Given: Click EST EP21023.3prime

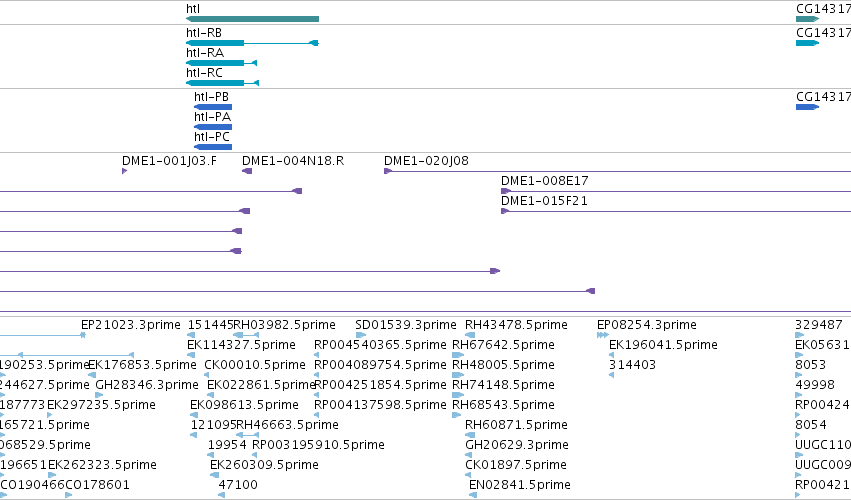Looking at the screenshot, I should pos(131,325).
